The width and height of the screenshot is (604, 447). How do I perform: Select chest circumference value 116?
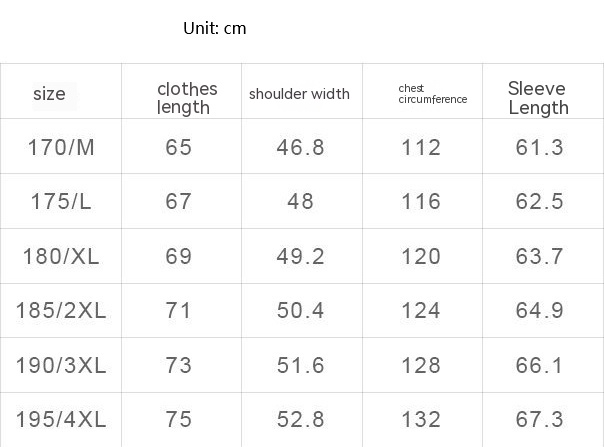pyautogui.click(x=421, y=202)
